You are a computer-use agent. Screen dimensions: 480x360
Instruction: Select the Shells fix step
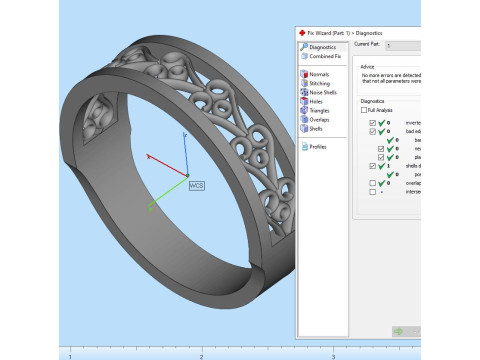[311, 128]
